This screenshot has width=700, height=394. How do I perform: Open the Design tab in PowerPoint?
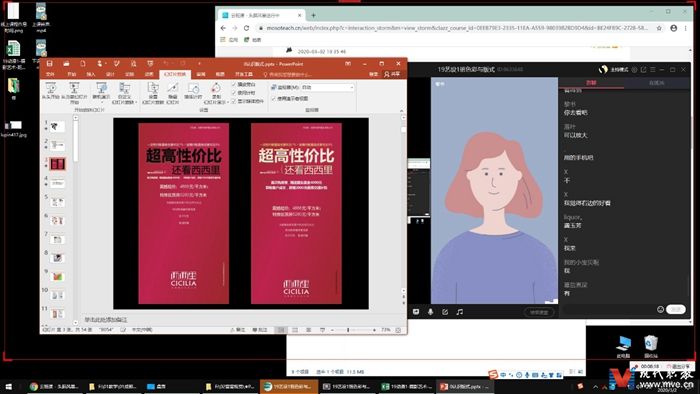(x=110, y=74)
